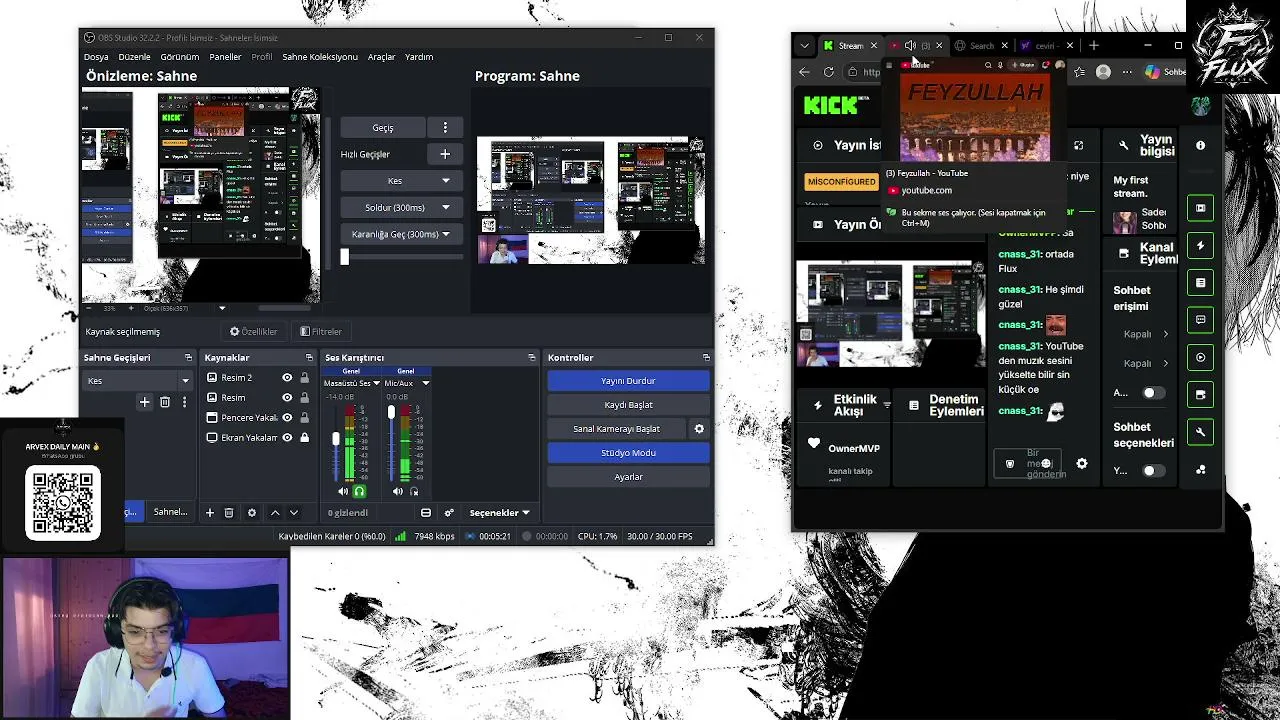Screen dimensions: 1280x720
Task: Toggle Masaüstü Ses audio monitoring headphone button
Action: pyautogui.click(x=359, y=491)
